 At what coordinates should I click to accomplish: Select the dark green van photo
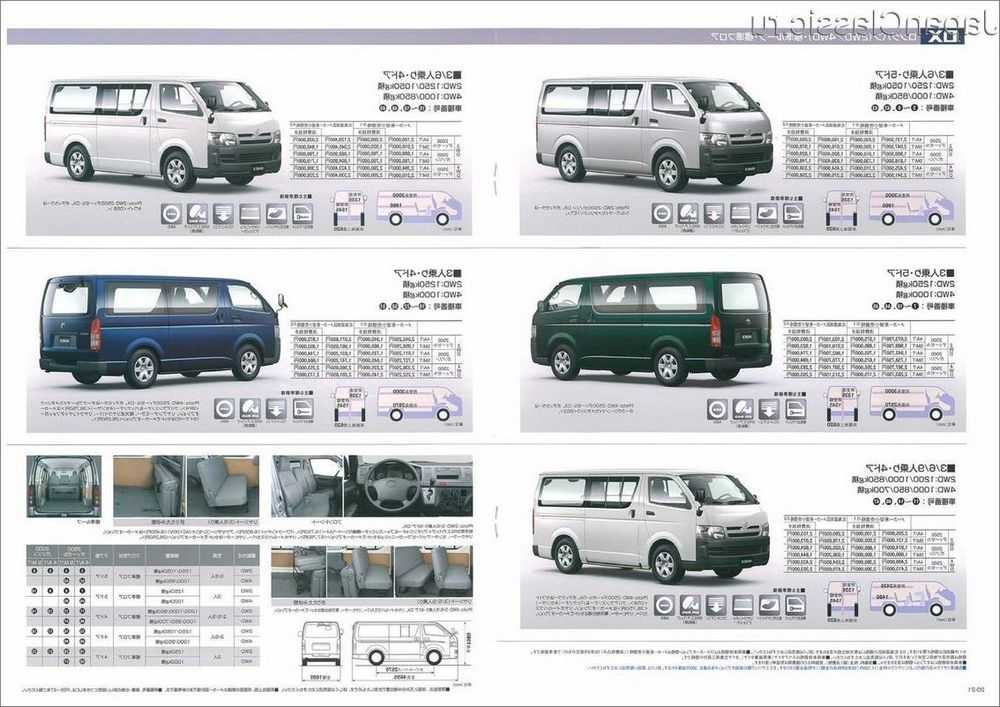[x=652, y=329]
